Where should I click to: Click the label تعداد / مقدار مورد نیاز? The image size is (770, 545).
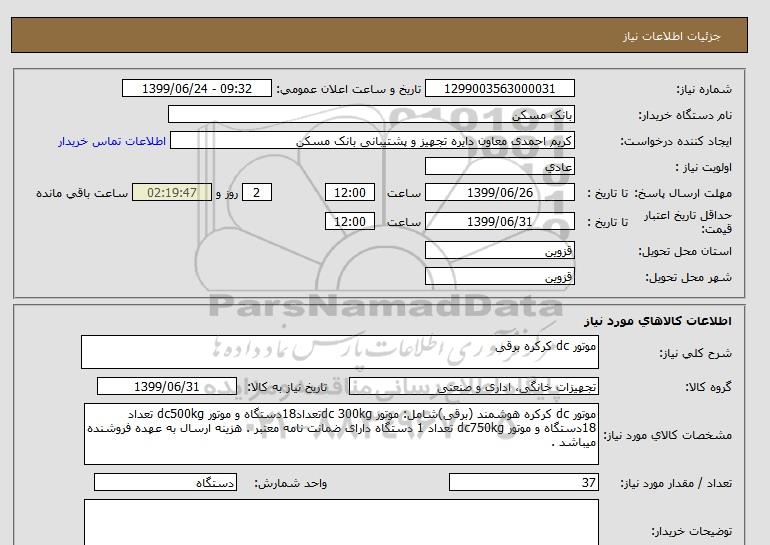tap(676, 484)
